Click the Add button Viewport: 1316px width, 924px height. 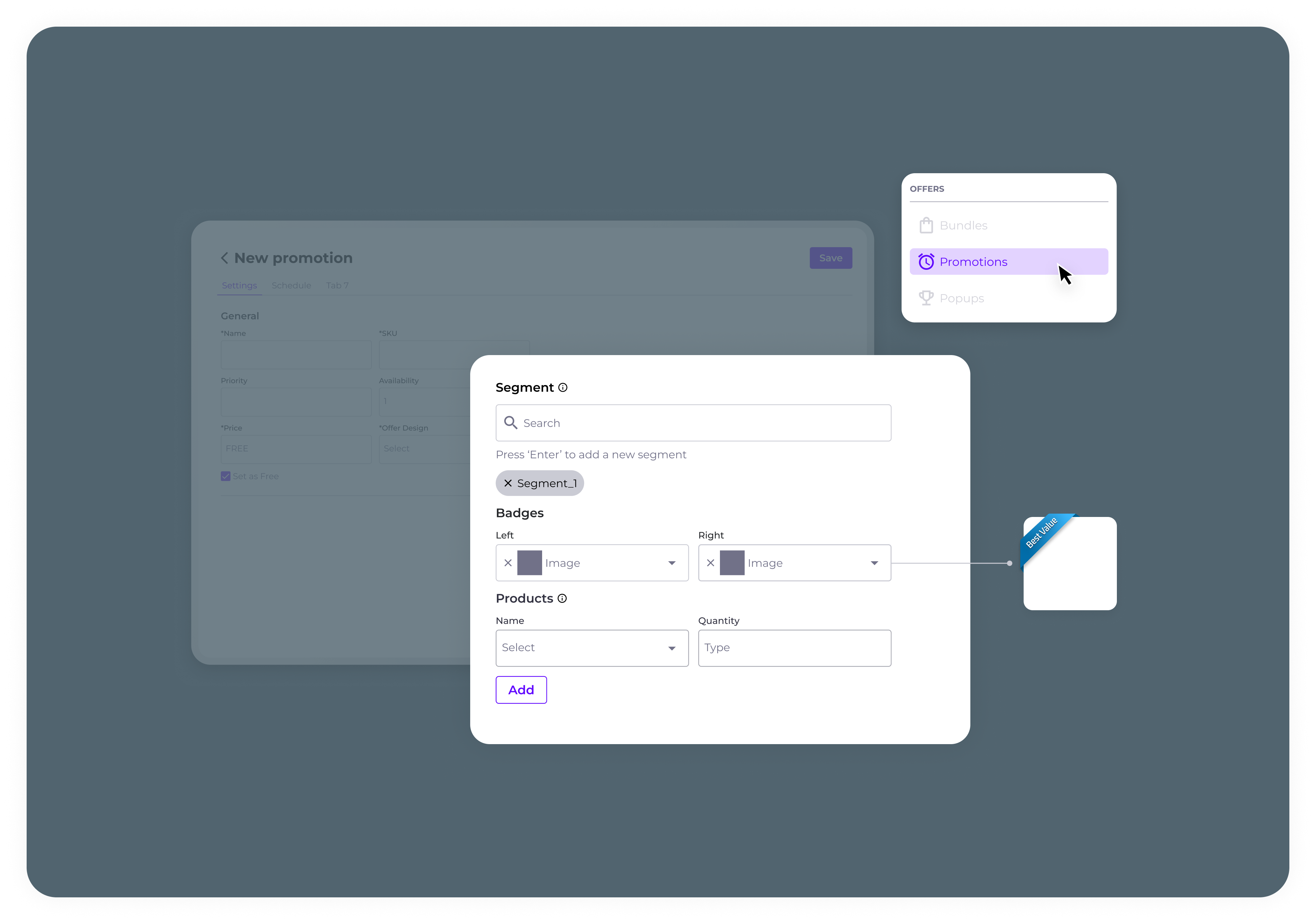[521, 690]
